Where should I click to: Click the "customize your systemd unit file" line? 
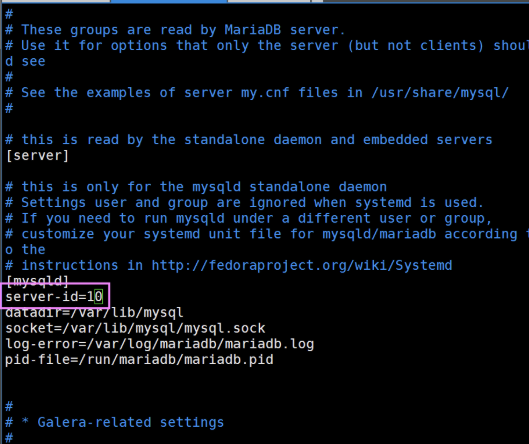pyautogui.click(x=267, y=234)
